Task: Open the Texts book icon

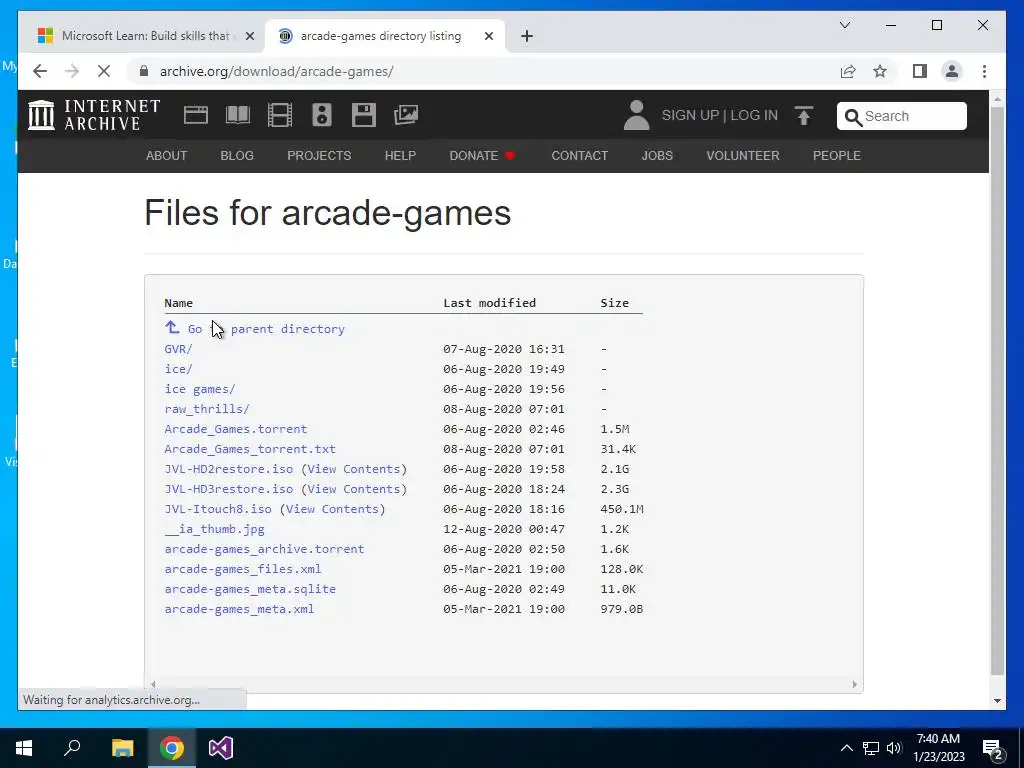Action: pyautogui.click(x=238, y=115)
